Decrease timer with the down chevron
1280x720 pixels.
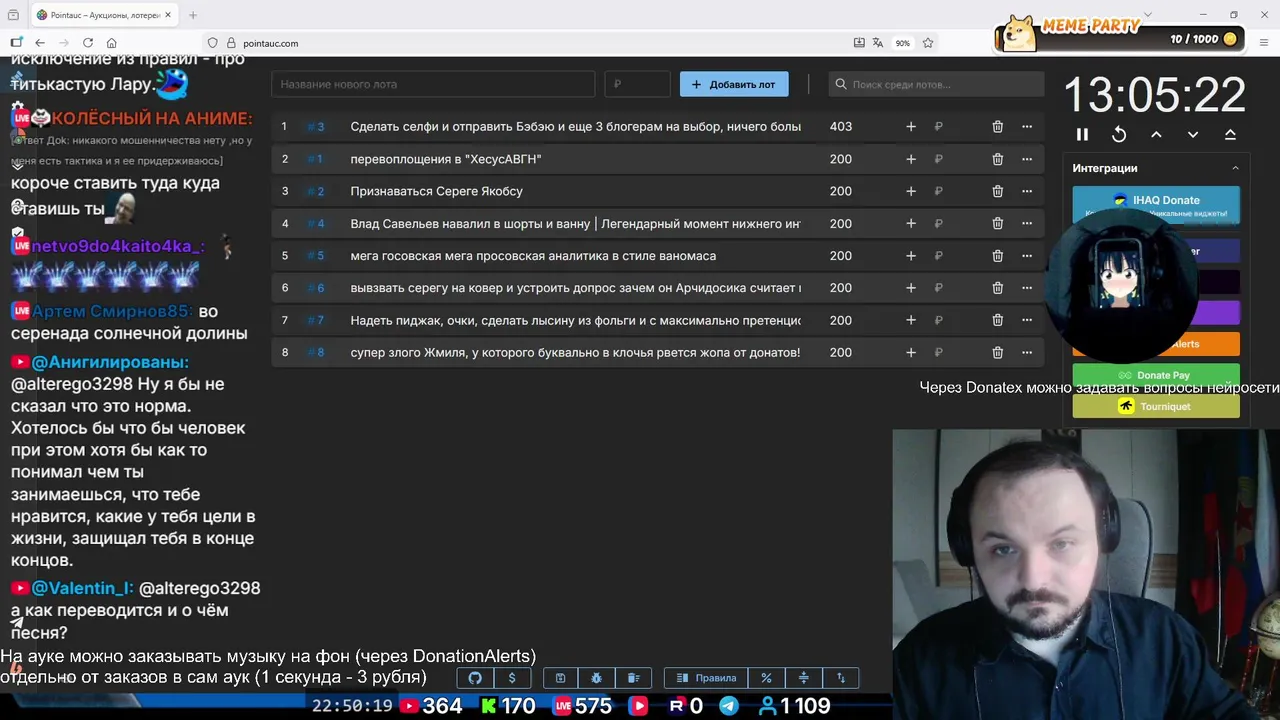(1193, 134)
